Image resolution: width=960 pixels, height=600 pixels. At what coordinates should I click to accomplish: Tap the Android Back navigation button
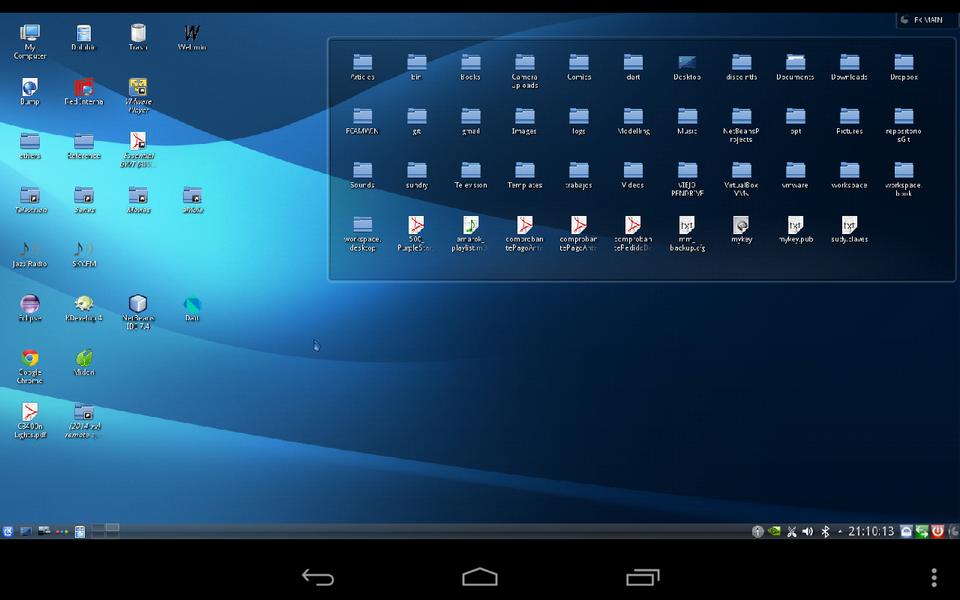pos(318,577)
